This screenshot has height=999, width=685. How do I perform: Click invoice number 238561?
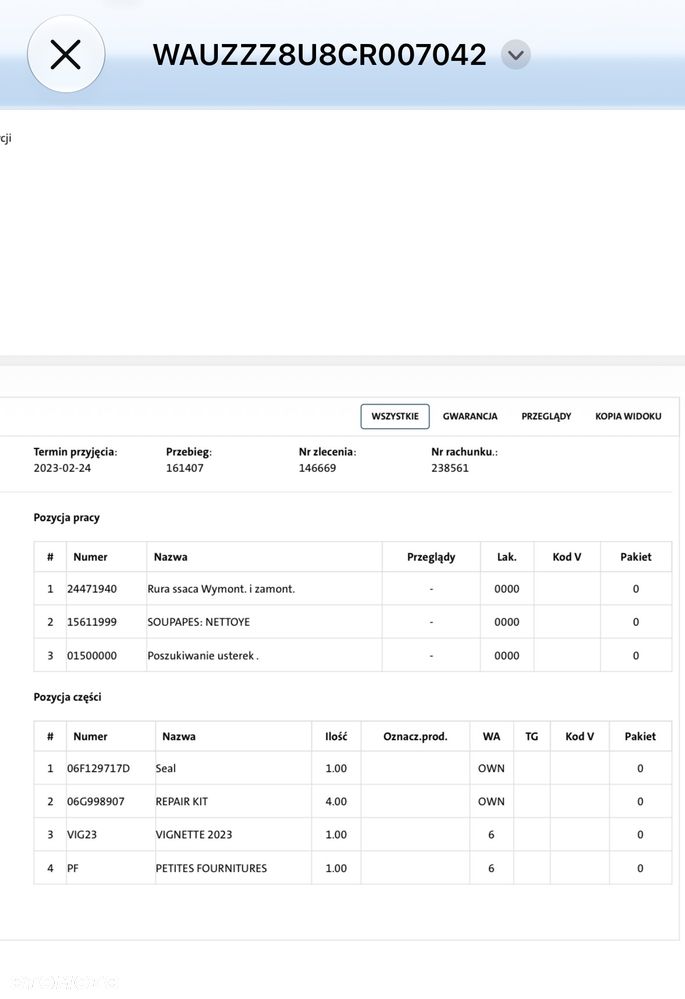click(x=450, y=468)
